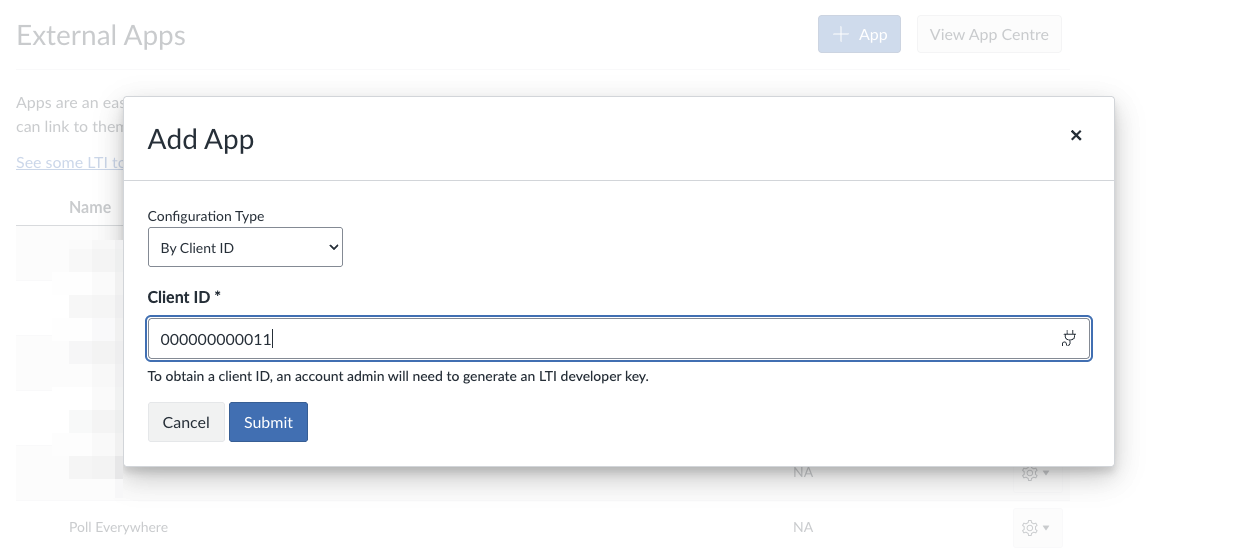Image resolution: width=1234 pixels, height=548 pixels.
Task: Open the gear settings icon for Poll Everywhere
Action: 1029,527
